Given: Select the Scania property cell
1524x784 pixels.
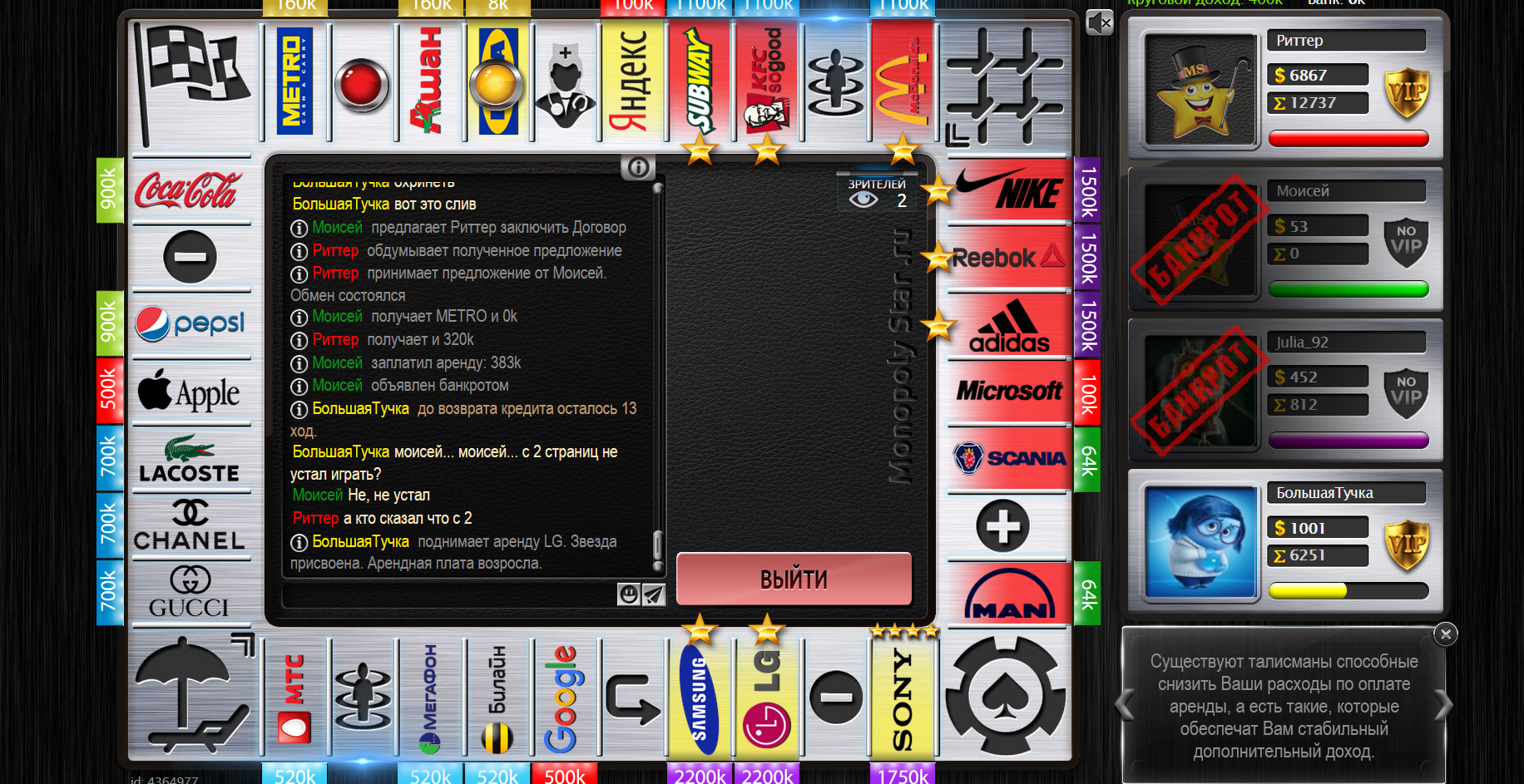Looking at the screenshot, I should click(x=1008, y=459).
